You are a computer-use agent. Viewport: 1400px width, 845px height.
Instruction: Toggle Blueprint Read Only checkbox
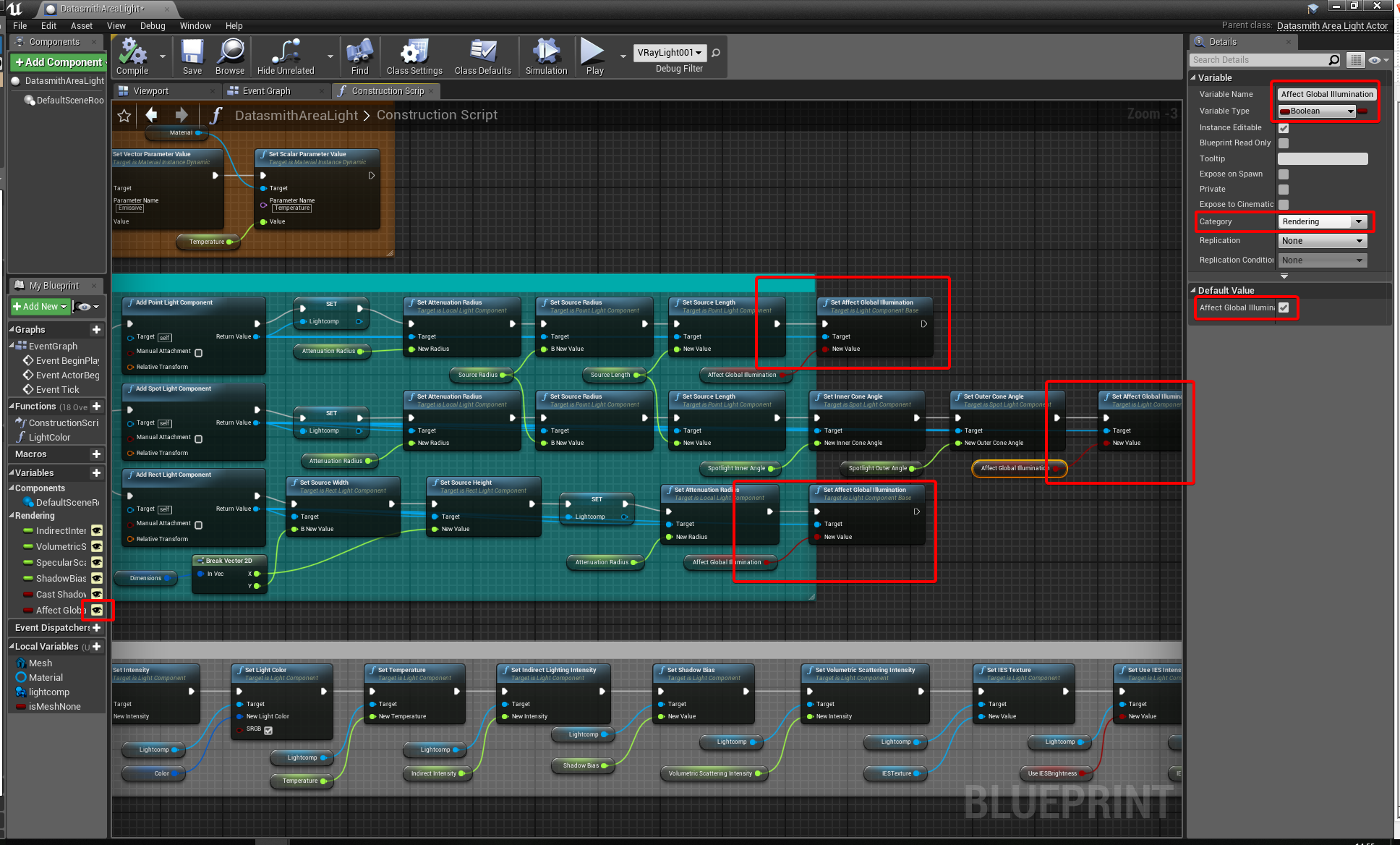1284,143
